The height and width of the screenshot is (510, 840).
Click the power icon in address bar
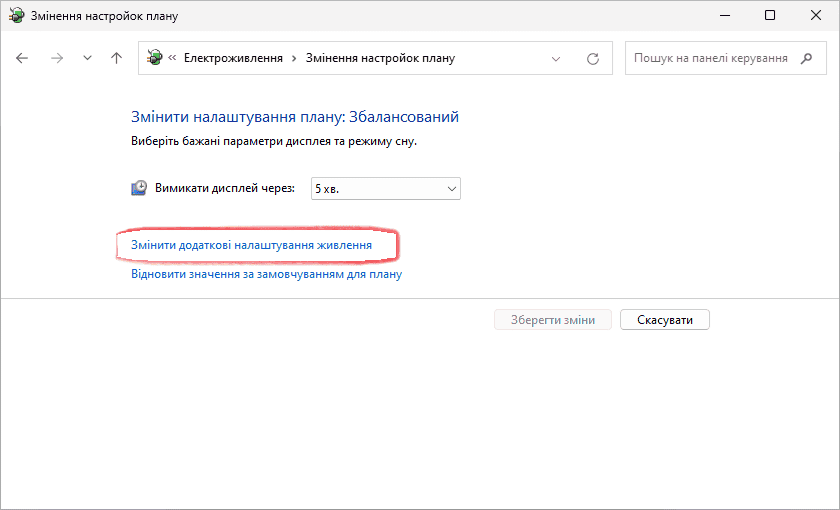coord(156,58)
